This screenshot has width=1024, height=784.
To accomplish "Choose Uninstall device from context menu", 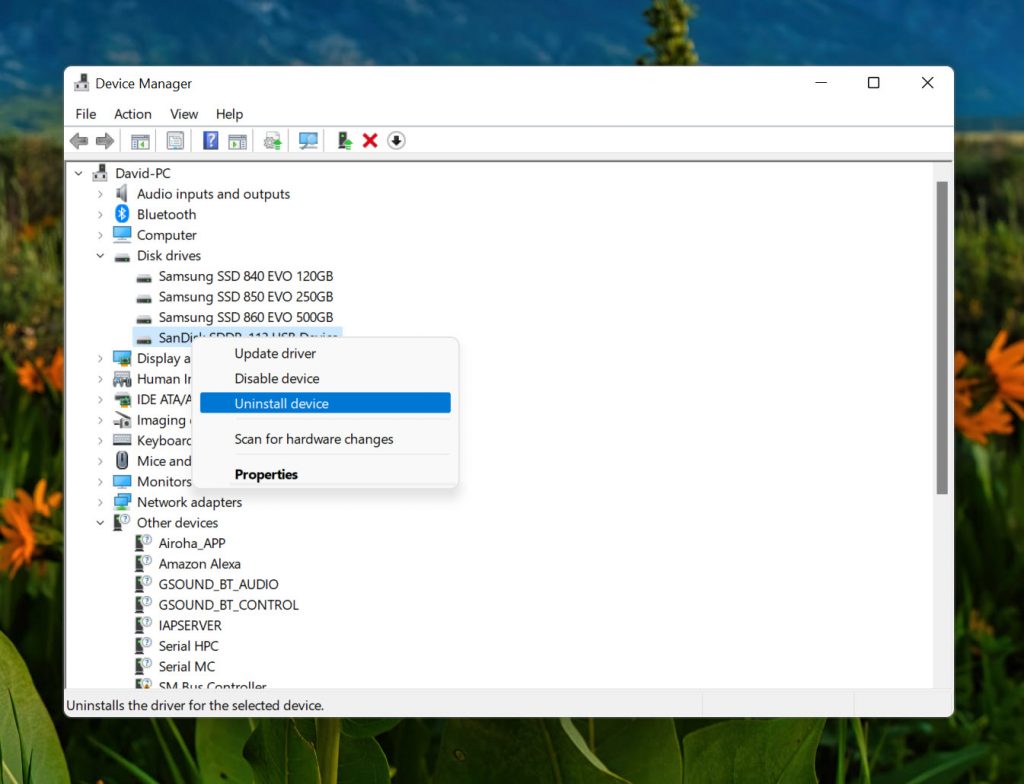I will point(280,402).
